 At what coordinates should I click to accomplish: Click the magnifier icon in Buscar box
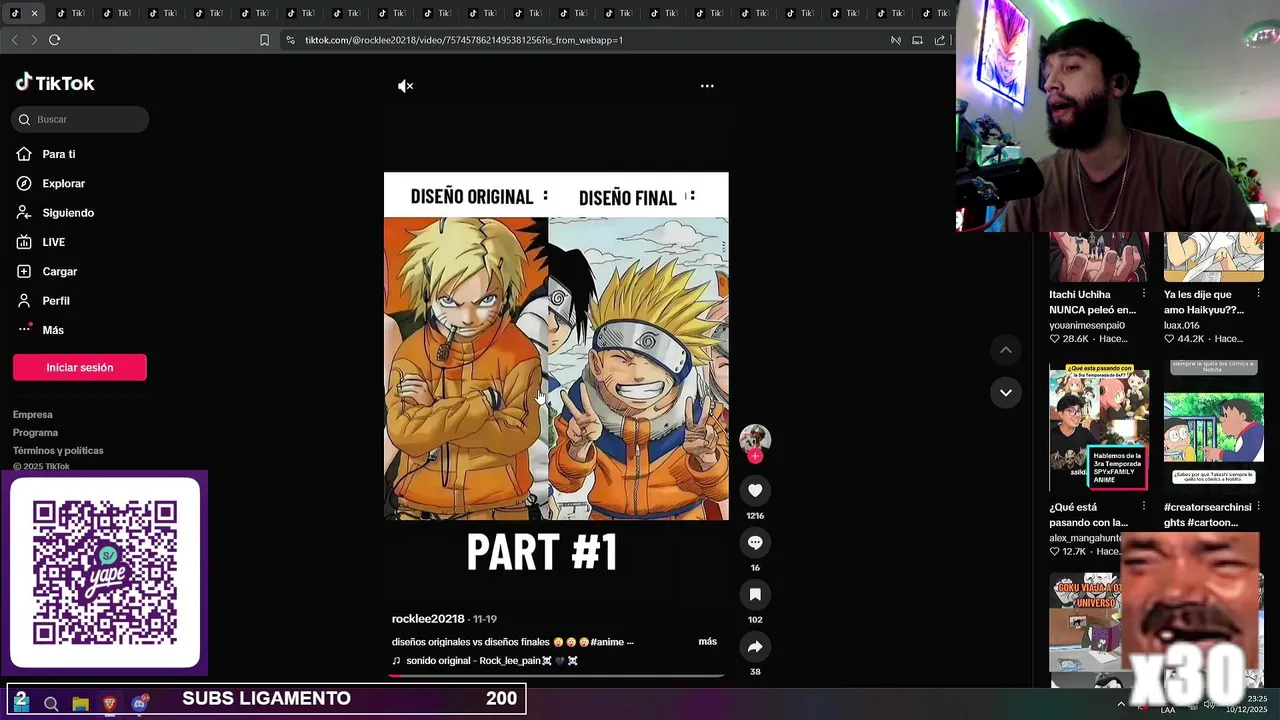pos(24,119)
